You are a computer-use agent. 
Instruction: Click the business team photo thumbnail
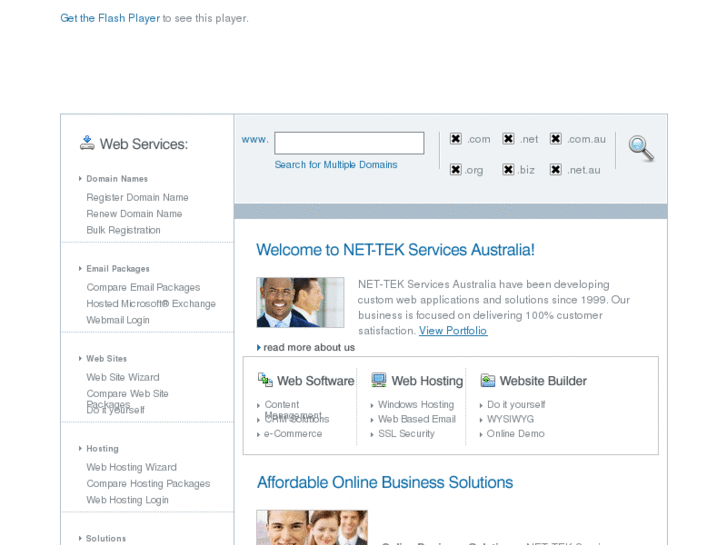312,527
